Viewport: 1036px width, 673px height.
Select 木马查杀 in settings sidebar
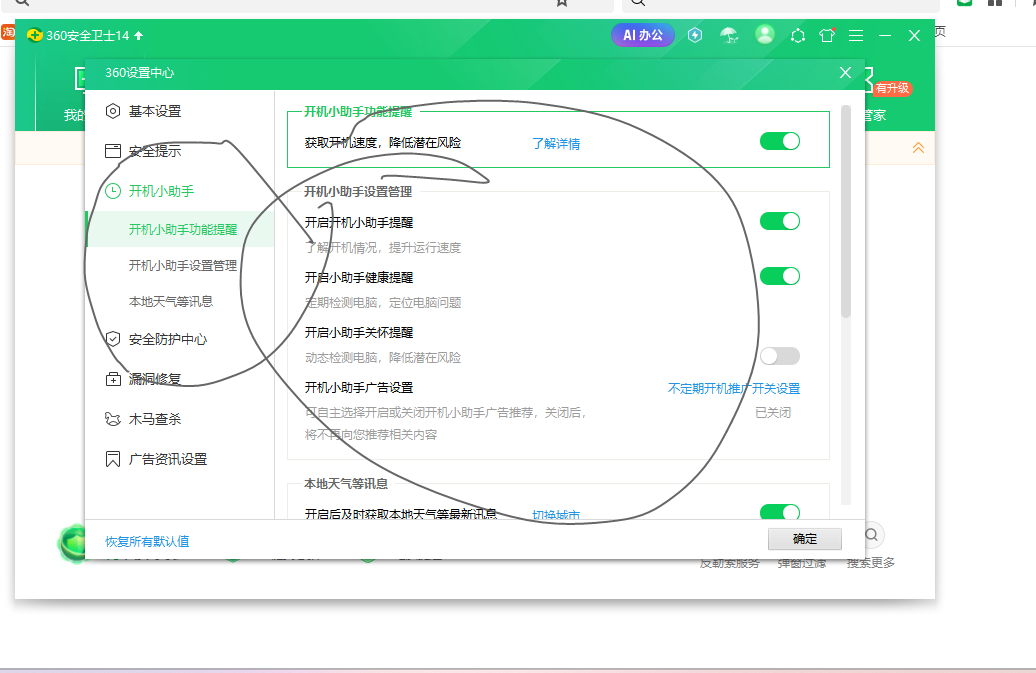click(x=155, y=419)
